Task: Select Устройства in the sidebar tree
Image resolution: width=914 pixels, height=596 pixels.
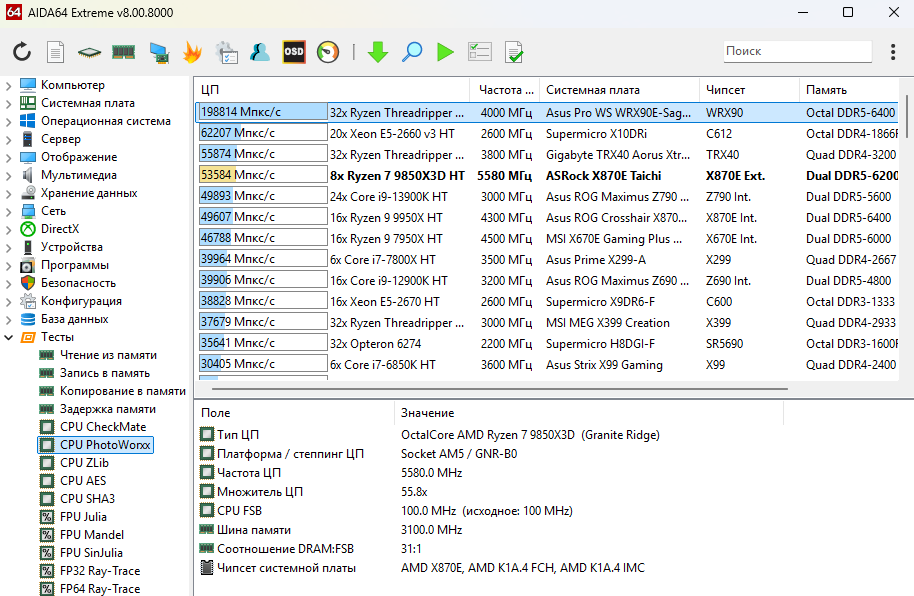Action: [72, 247]
